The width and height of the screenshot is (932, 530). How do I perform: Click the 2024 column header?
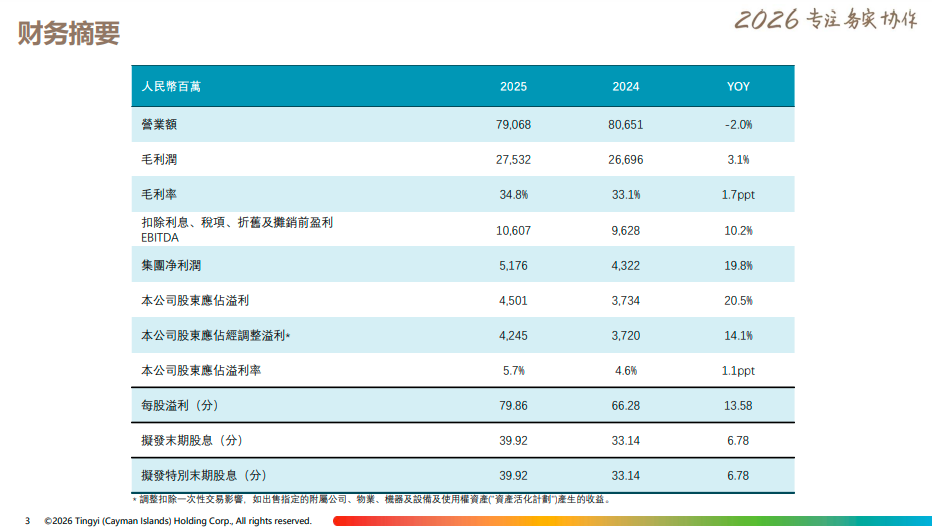pos(626,87)
